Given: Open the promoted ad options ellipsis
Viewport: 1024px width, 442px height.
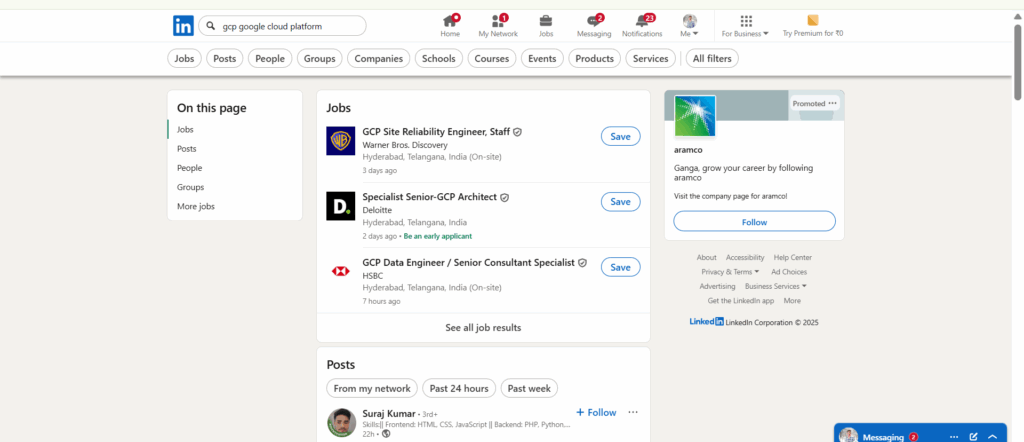Looking at the screenshot, I should pos(832,103).
